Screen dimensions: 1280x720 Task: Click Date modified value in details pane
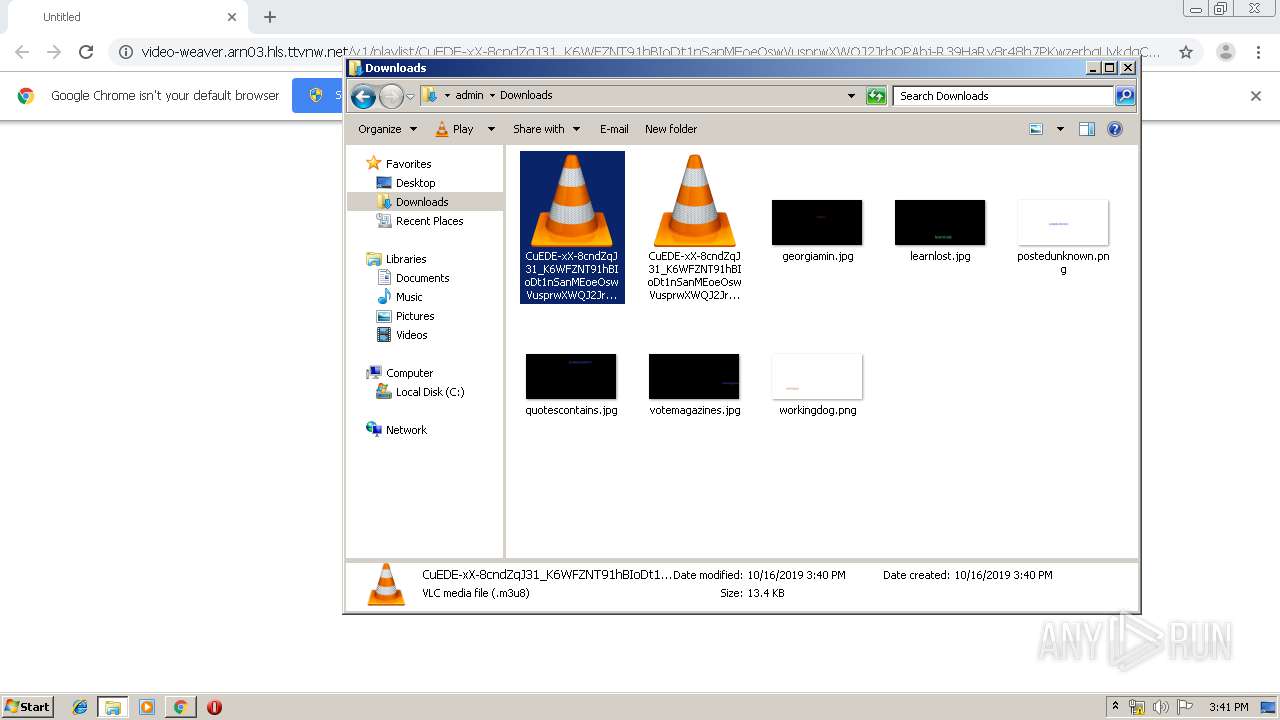[796, 575]
